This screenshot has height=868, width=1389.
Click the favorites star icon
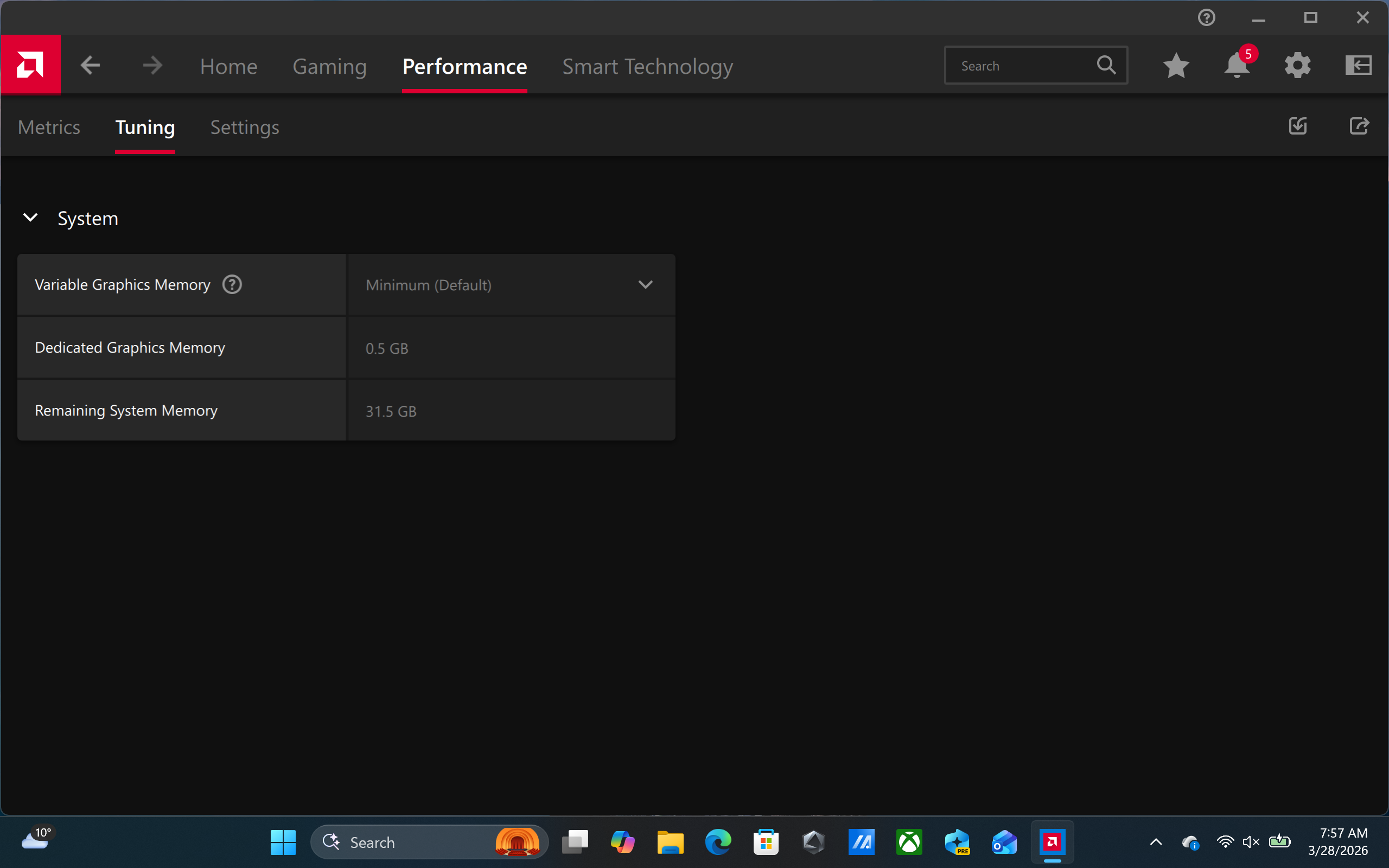1176,65
